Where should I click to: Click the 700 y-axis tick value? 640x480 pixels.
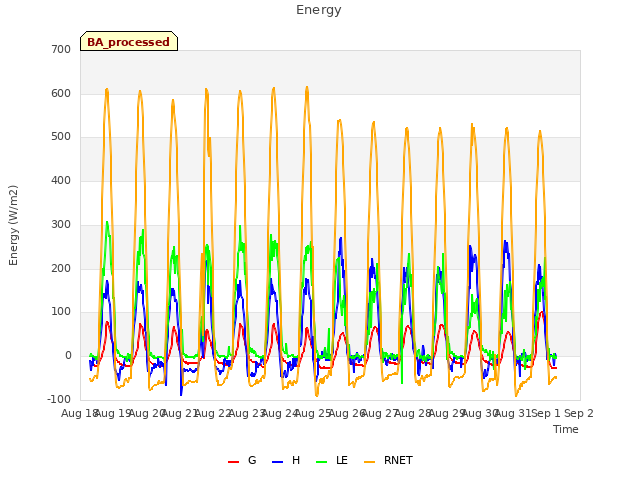61,49
